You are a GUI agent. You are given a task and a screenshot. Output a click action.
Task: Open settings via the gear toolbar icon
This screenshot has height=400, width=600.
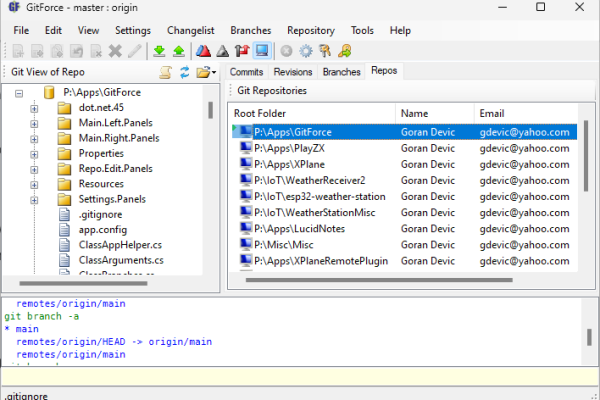click(x=306, y=51)
